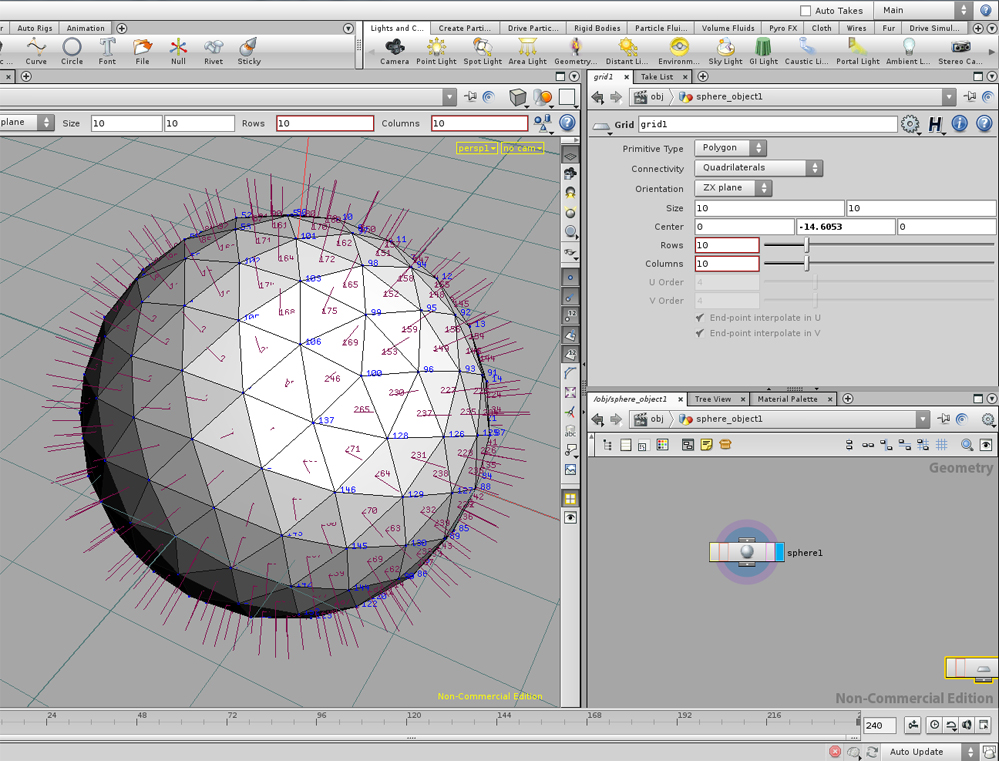
Task: Open the Primitive Type dropdown
Action: pyautogui.click(x=730, y=148)
